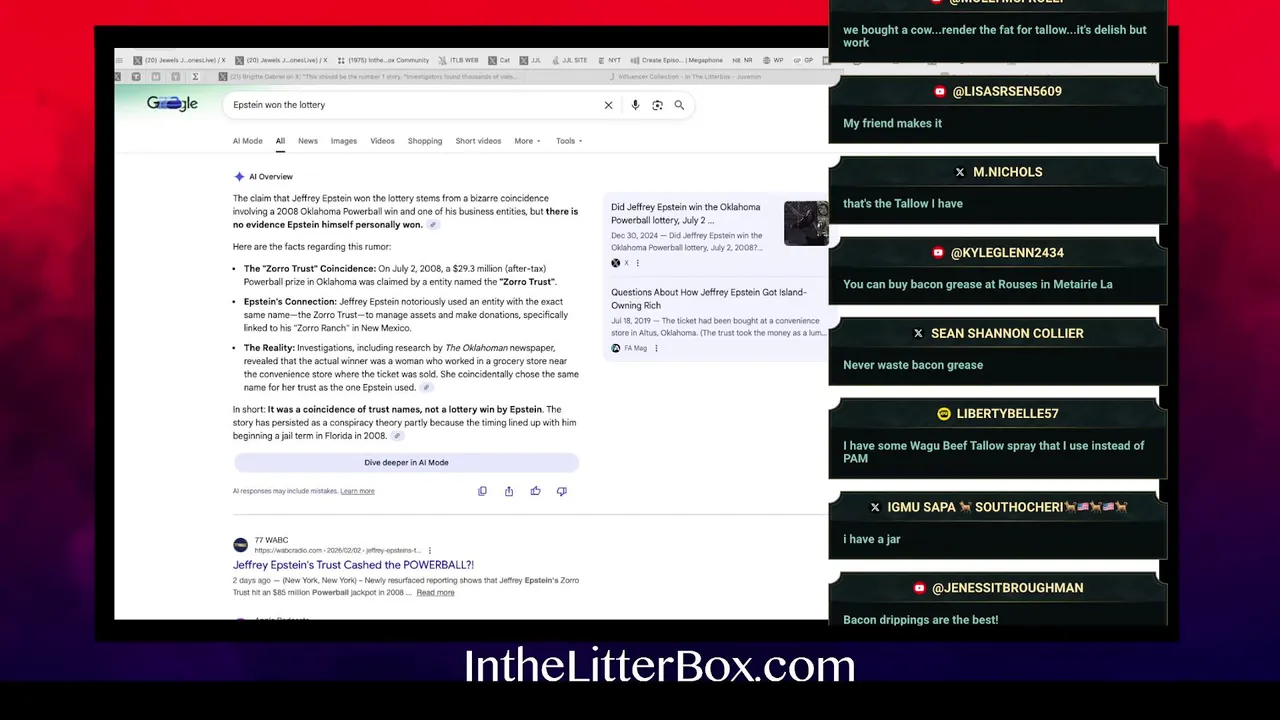
Task: Click the 'Epstein's Connection:' bullet heading
Action: click(x=290, y=302)
